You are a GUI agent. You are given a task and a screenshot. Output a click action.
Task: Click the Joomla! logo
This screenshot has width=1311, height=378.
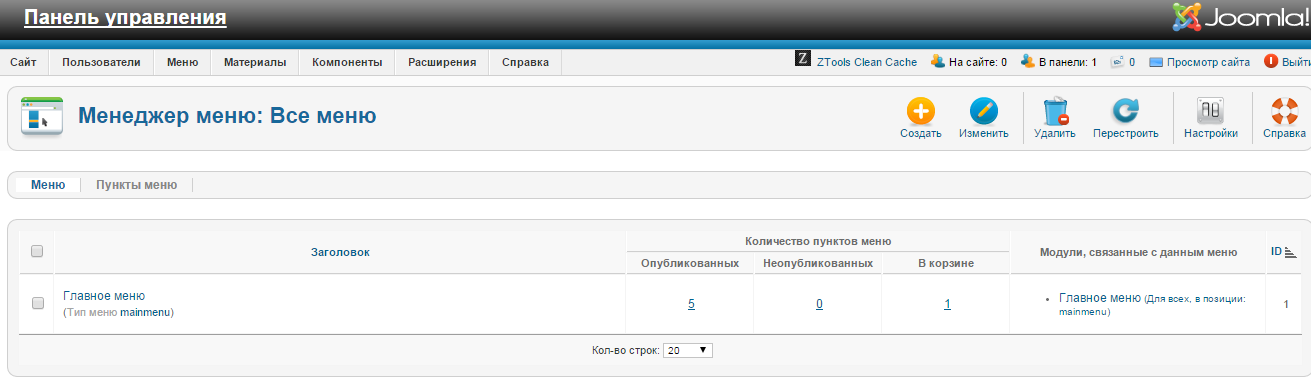pyautogui.click(x=1241, y=18)
